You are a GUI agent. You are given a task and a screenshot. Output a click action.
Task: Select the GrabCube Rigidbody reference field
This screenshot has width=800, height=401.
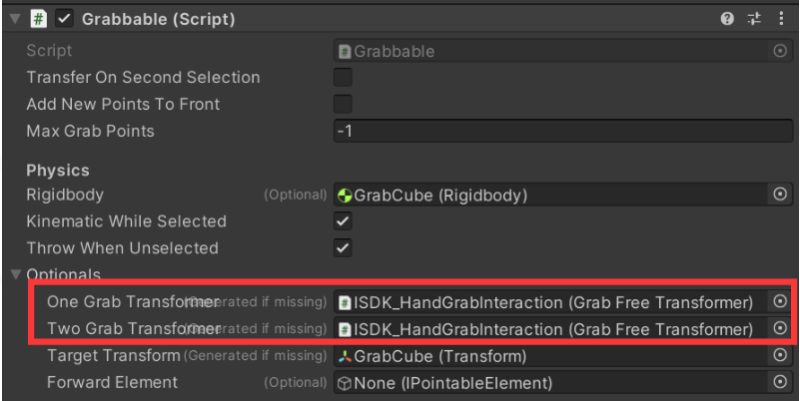(550, 195)
